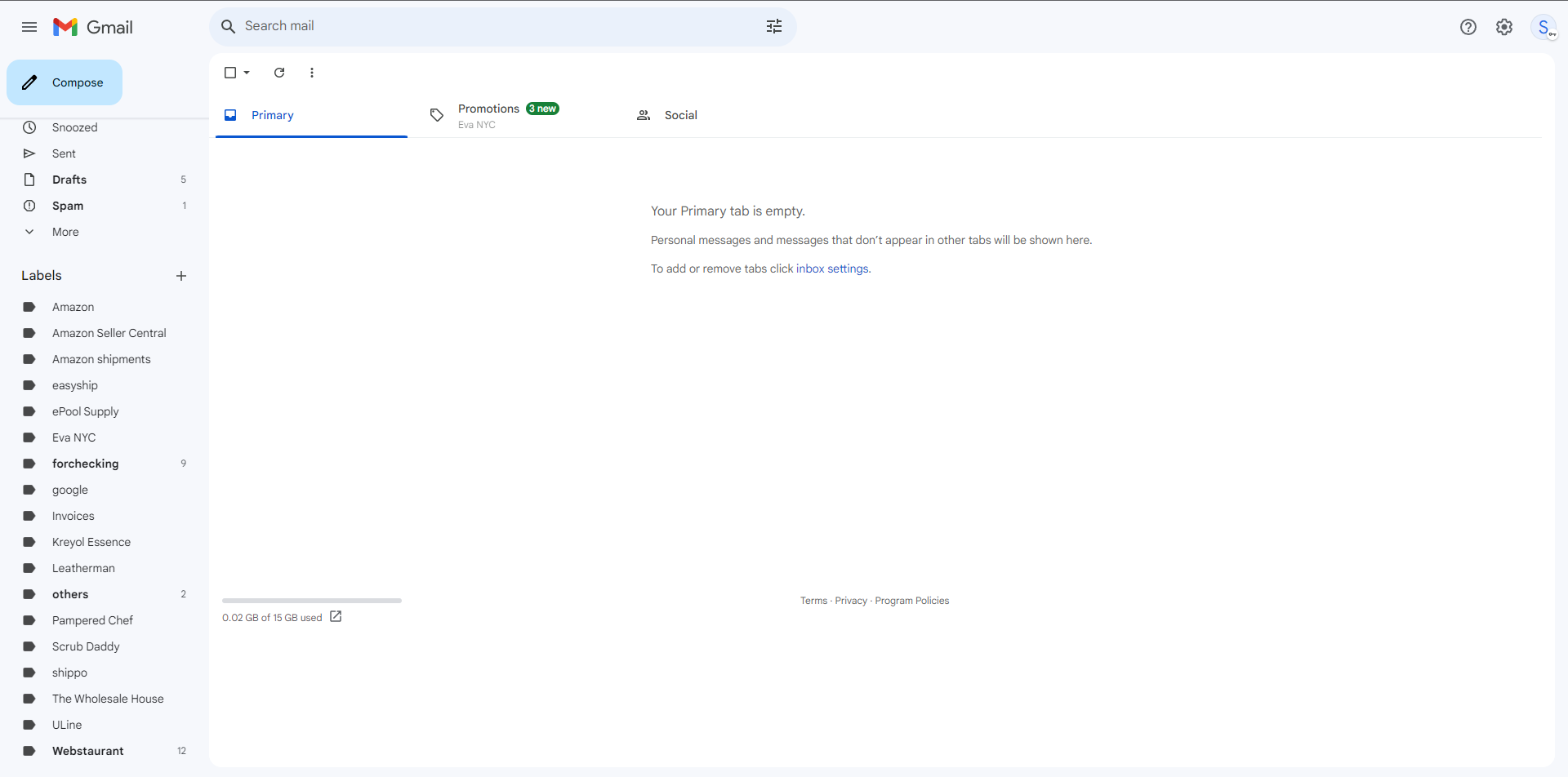This screenshot has width=1568, height=777.
Task: Click the storage usage progress bar
Action: 312,601
